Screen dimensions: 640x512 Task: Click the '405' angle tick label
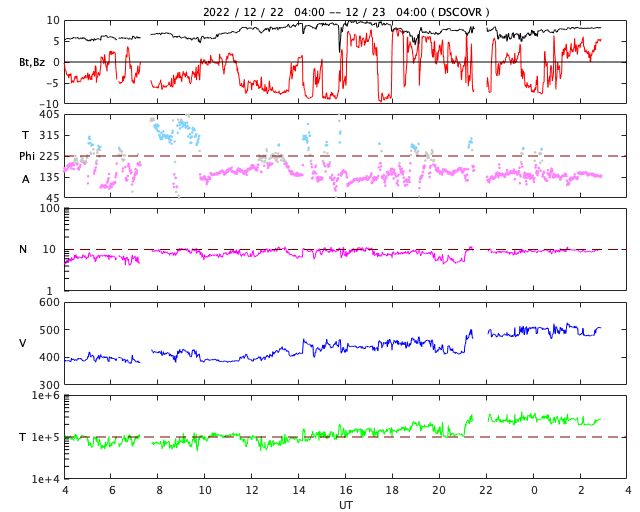(49, 115)
